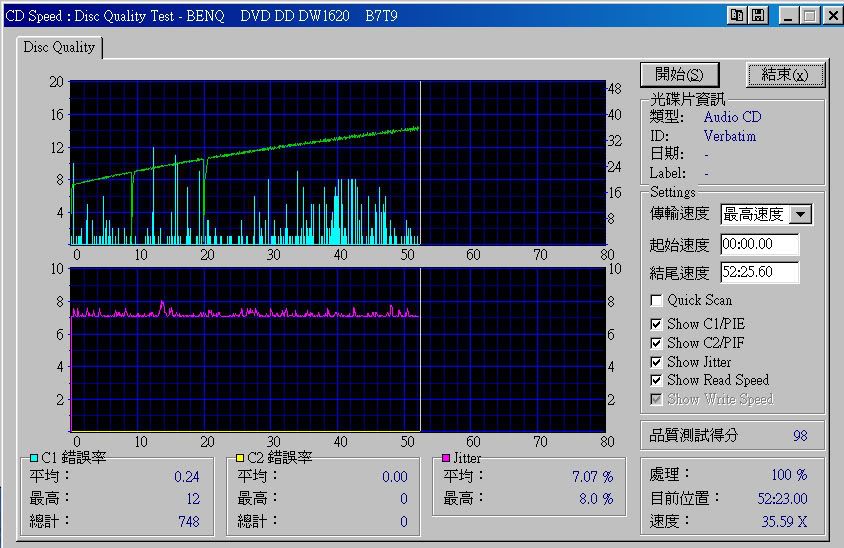Click the C2 average value 0.00
Screen dimensions: 844x548
pos(395,477)
